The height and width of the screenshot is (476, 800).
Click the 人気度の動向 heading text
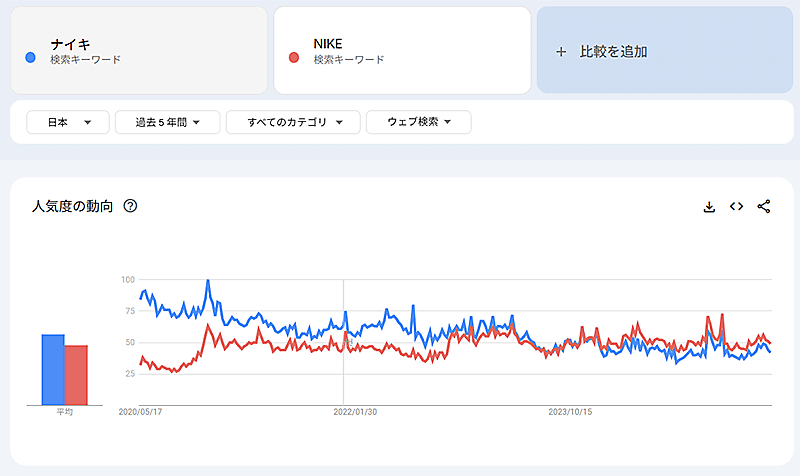[72, 207]
